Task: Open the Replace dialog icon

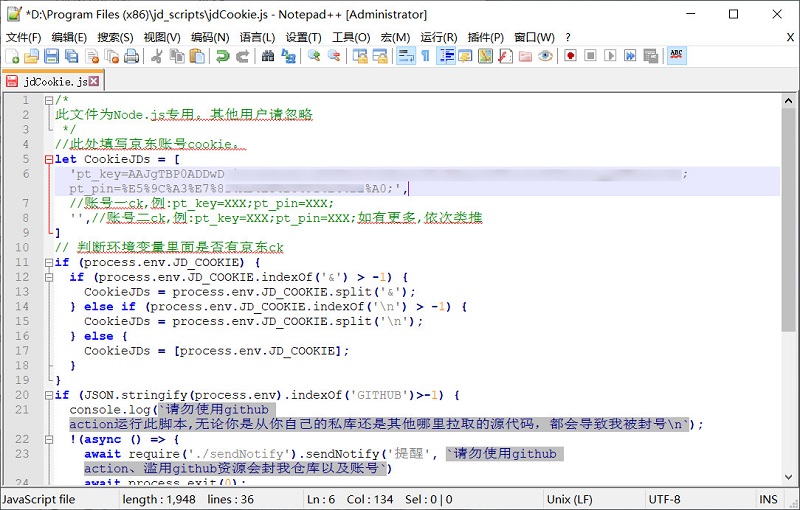Action: (288, 56)
